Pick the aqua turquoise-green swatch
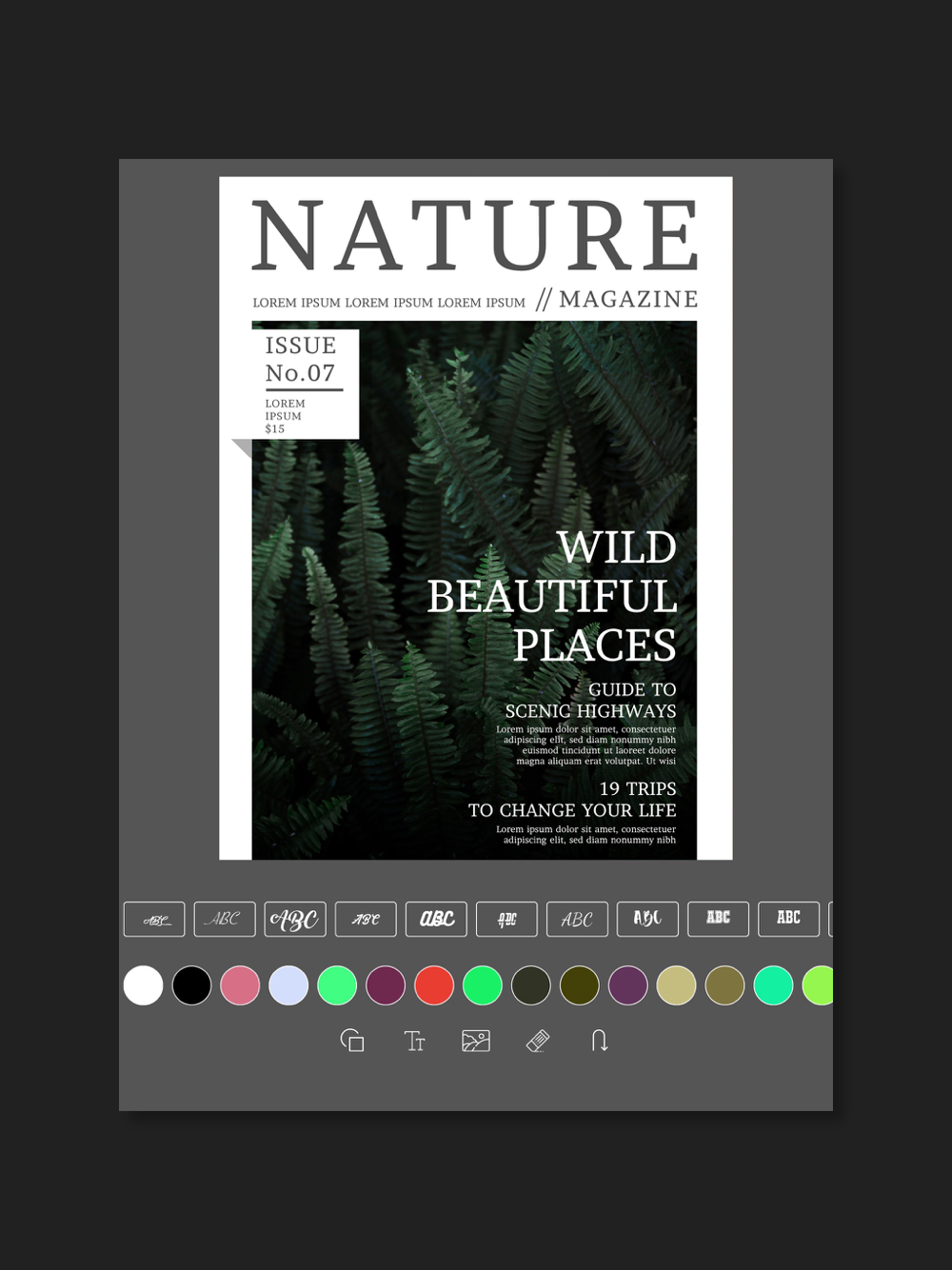 tap(774, 985)
